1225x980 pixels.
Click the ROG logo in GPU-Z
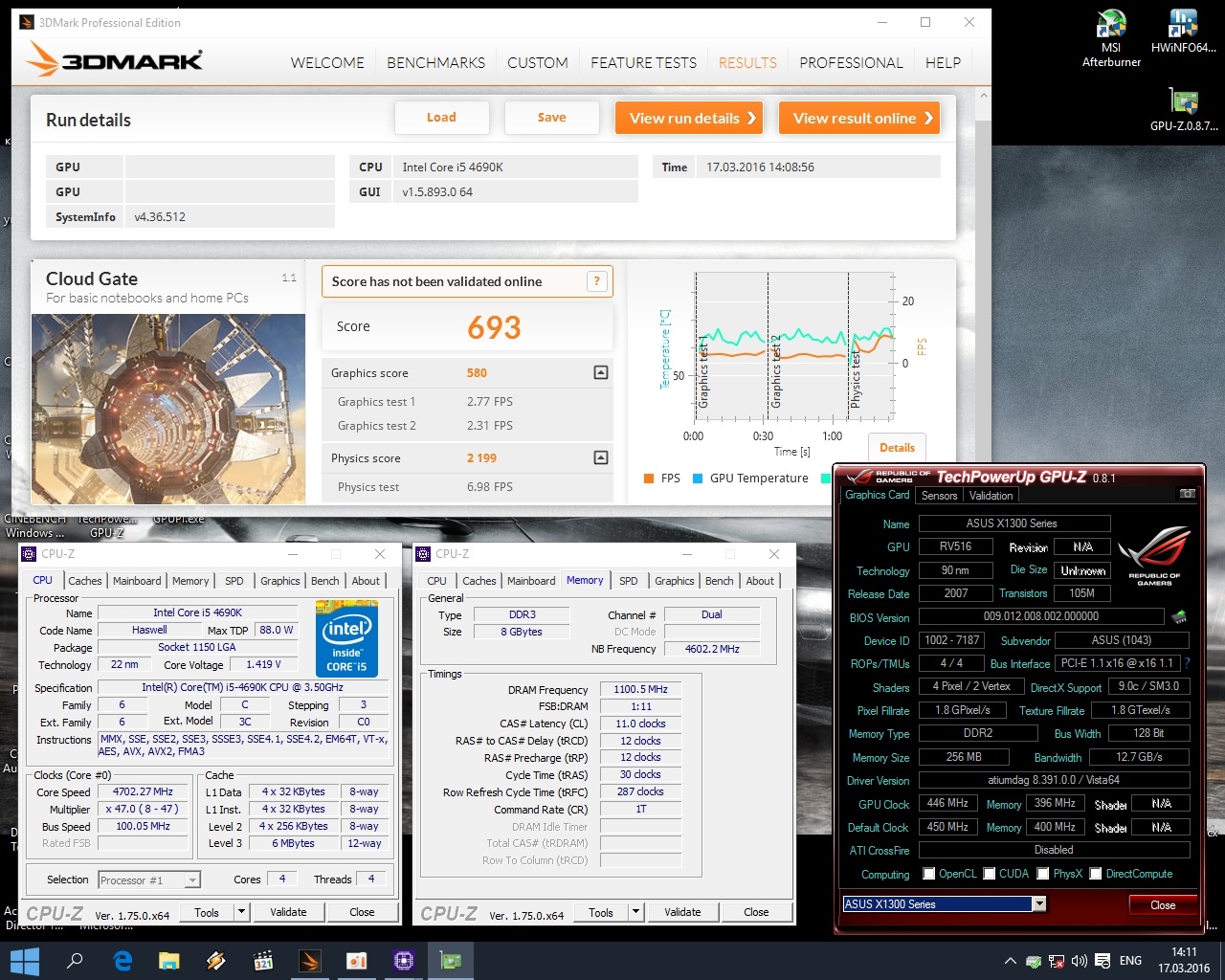pos(1154,556)
